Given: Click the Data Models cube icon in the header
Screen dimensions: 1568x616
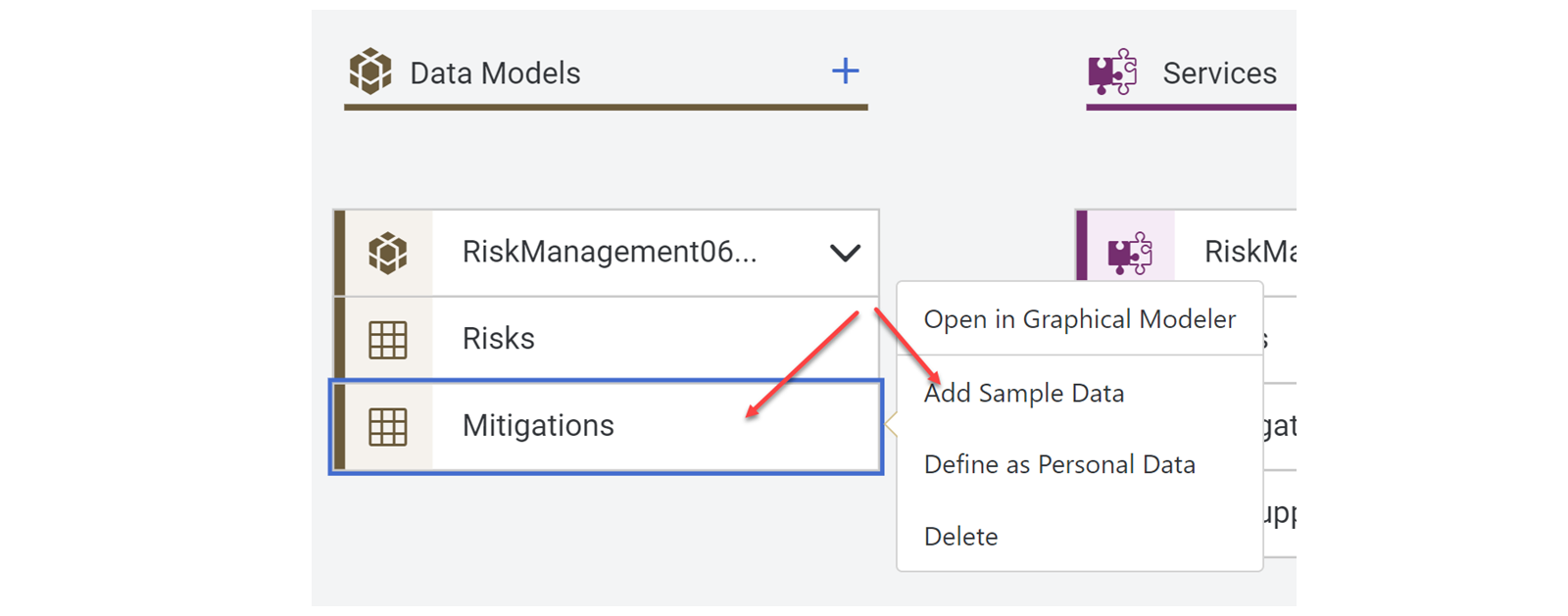Looking at the screenshot, I should pyautogui.click(x=370, y=71).
